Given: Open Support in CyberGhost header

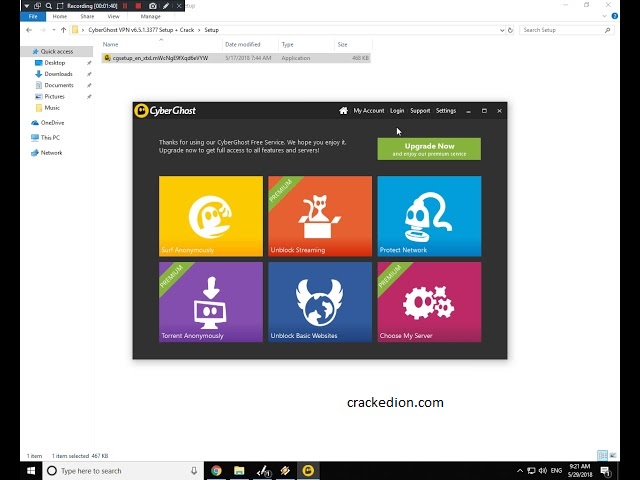Looking at the screenshot, I should [x=420, y=111].
